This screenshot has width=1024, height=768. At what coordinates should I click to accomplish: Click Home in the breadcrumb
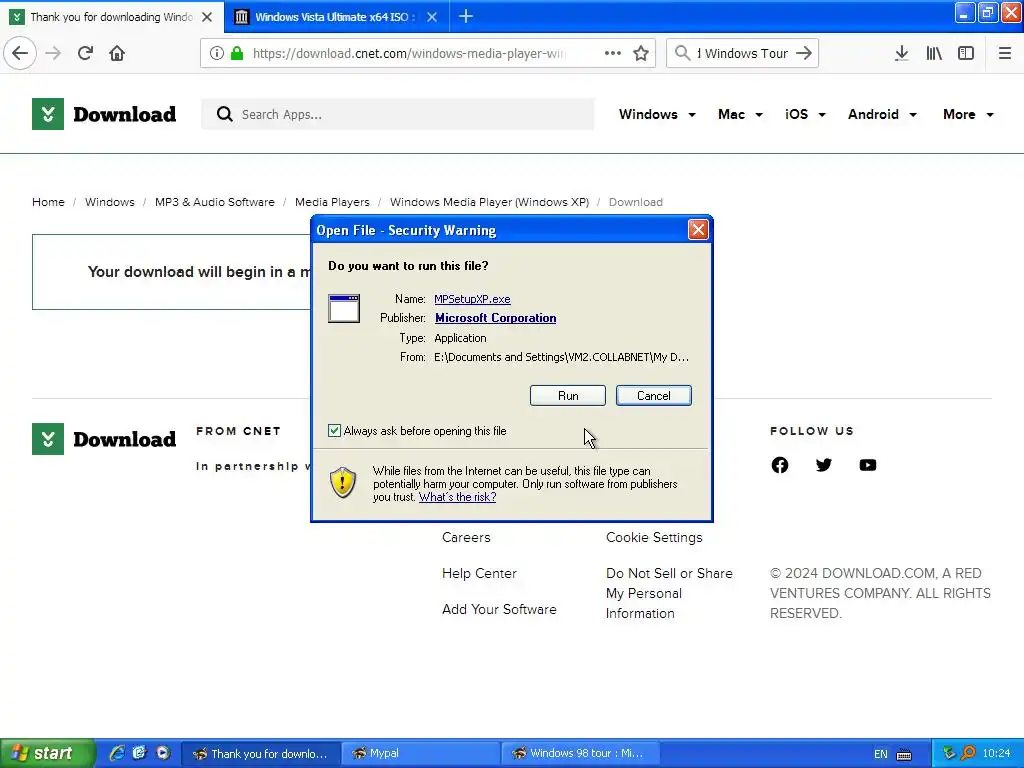click(48, 202)
